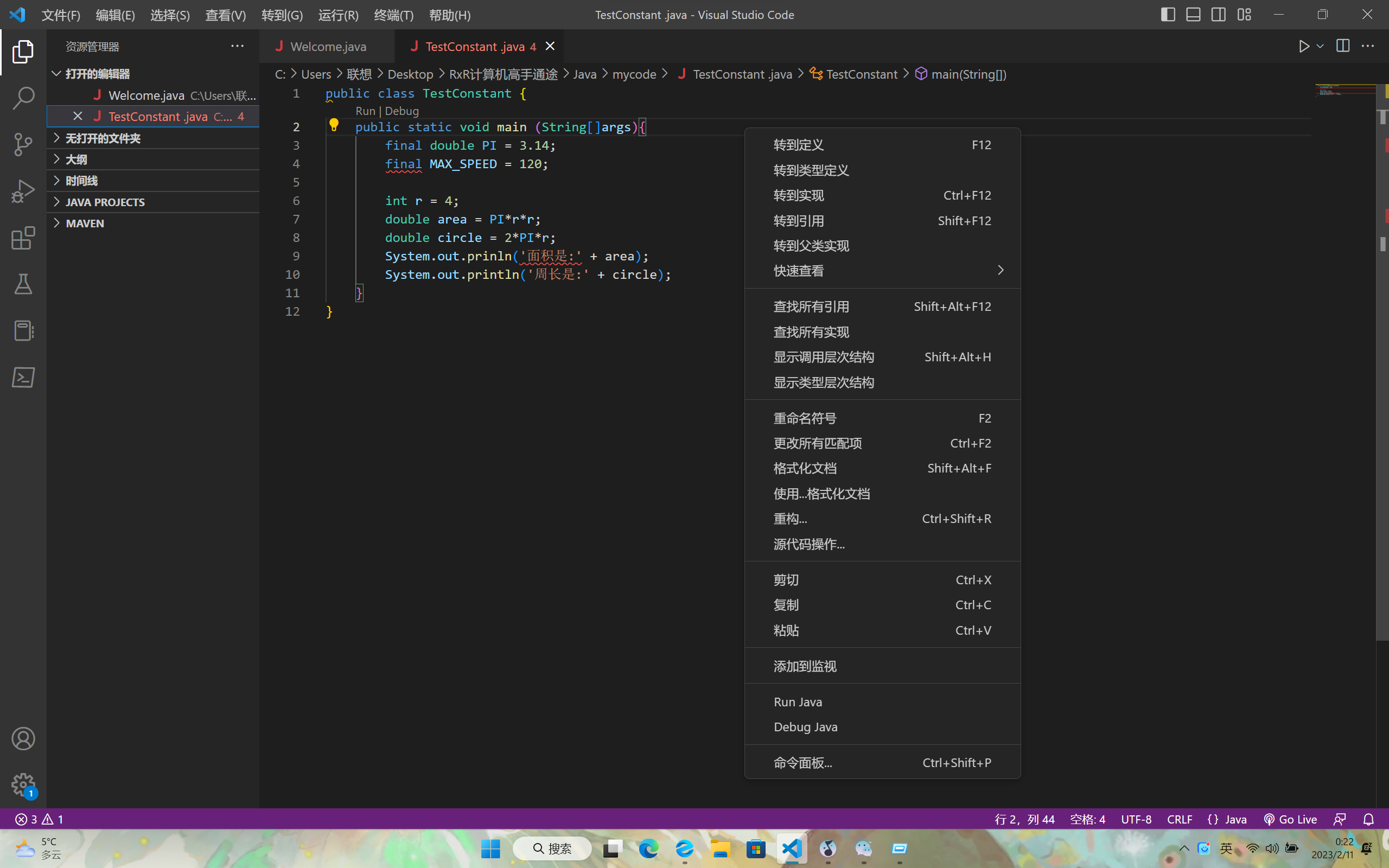Open the Extensions view
This screenshot has width=1389, height=868.
tap(23, 238)
